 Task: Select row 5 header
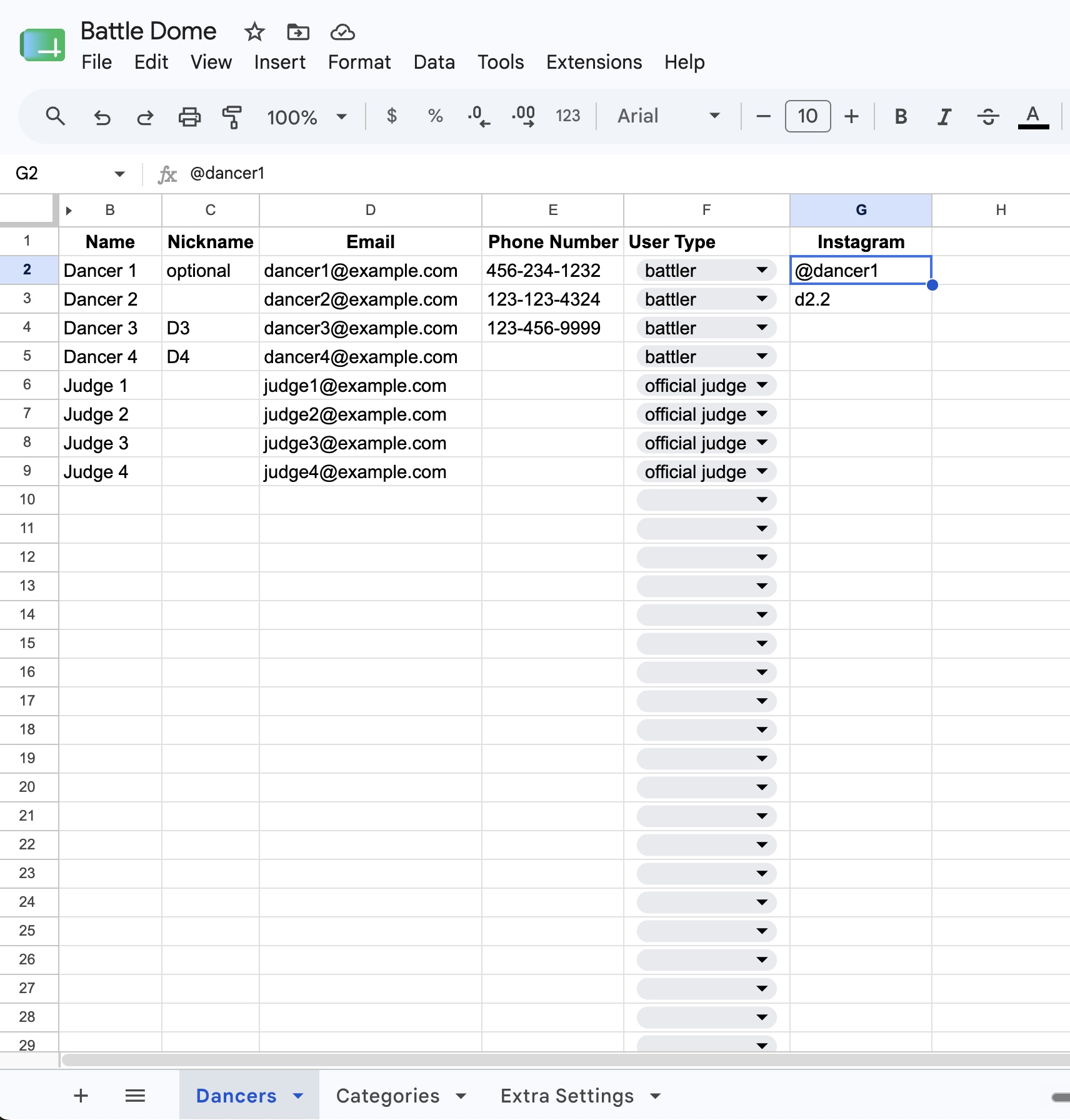[27, 356]
